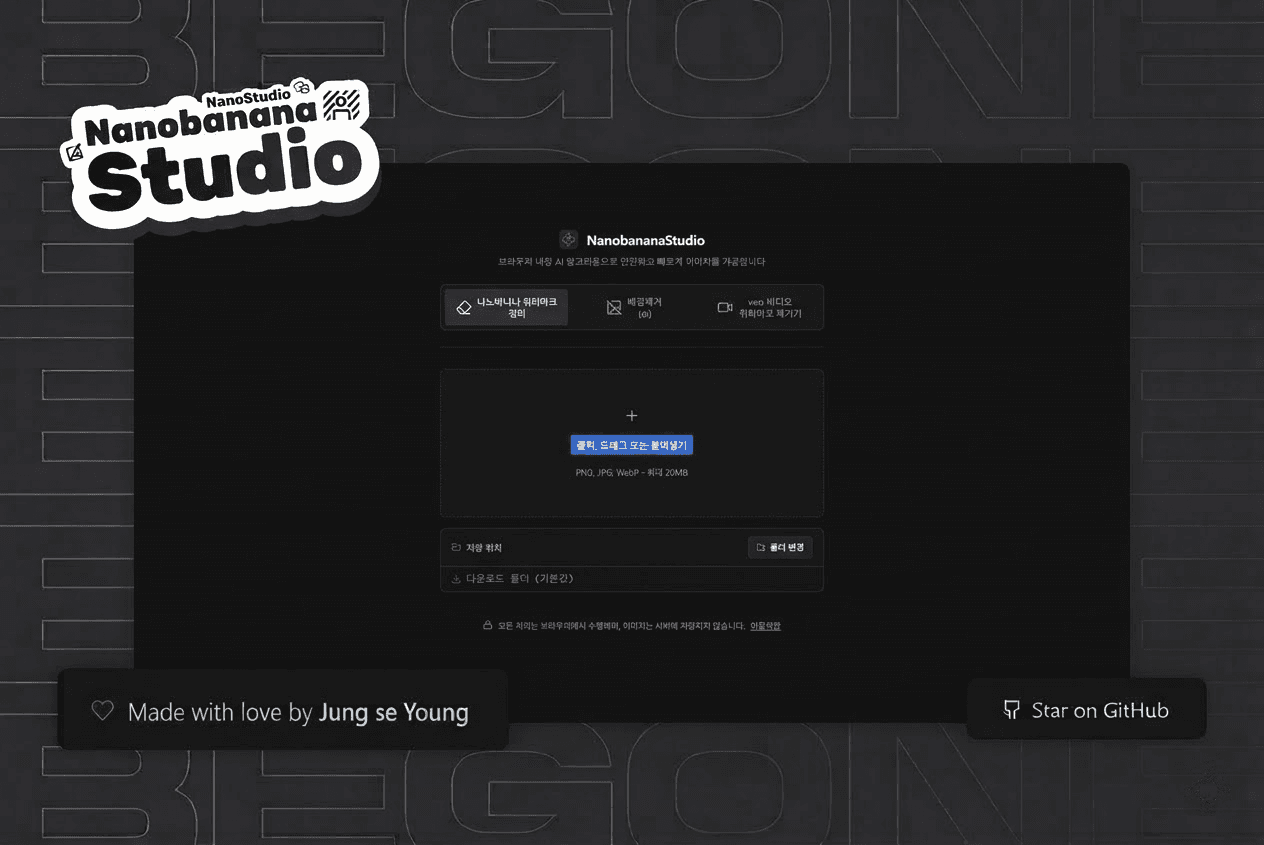Click the folder icon beside 저장 위치
1264x845 pixels.
(455, 546)
